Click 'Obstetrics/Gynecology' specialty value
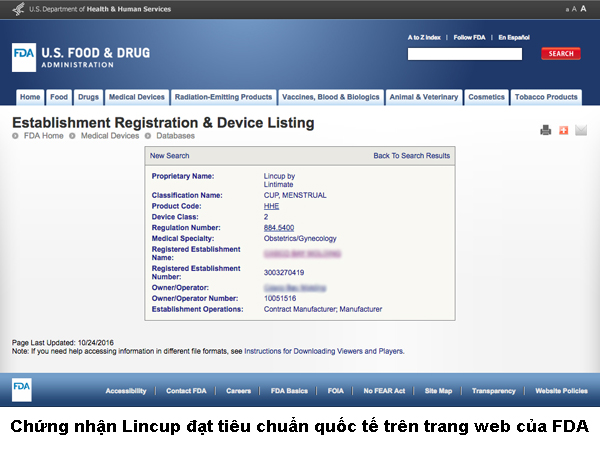 (x=300, y=239)
